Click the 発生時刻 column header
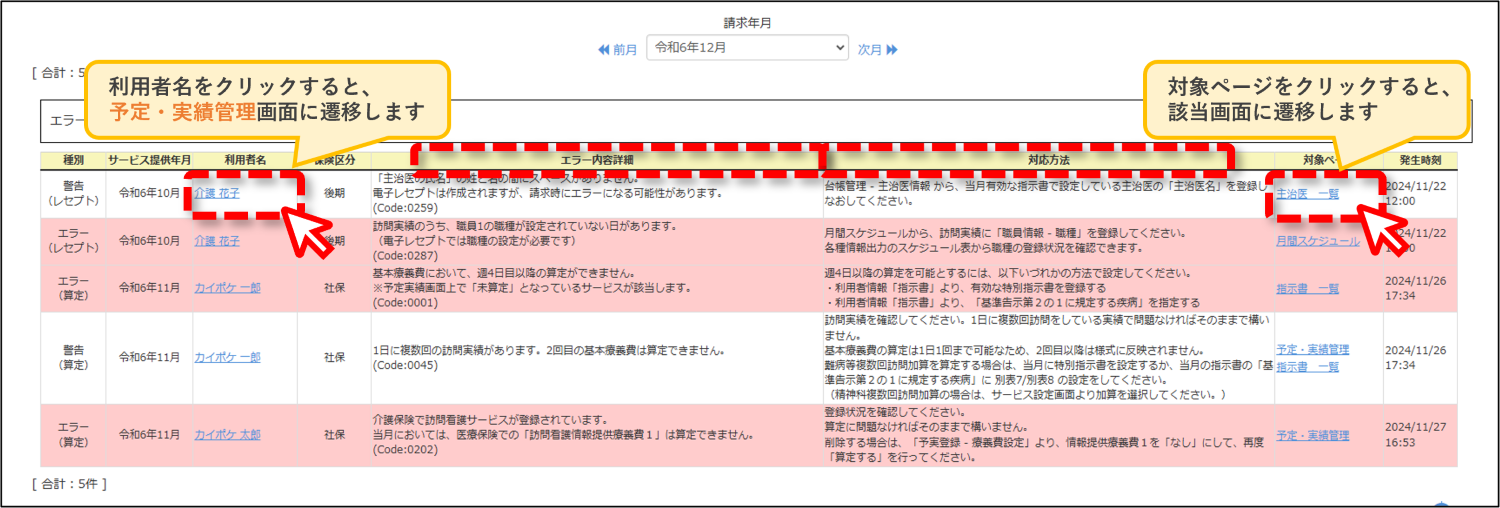 pos(1421,160)
